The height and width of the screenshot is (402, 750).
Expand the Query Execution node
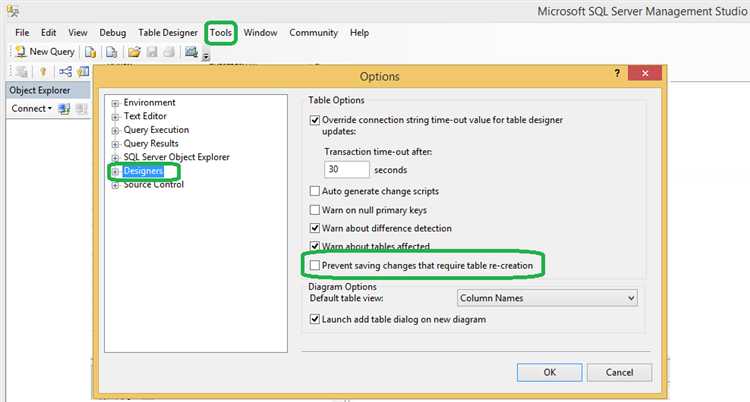[116, 130]
